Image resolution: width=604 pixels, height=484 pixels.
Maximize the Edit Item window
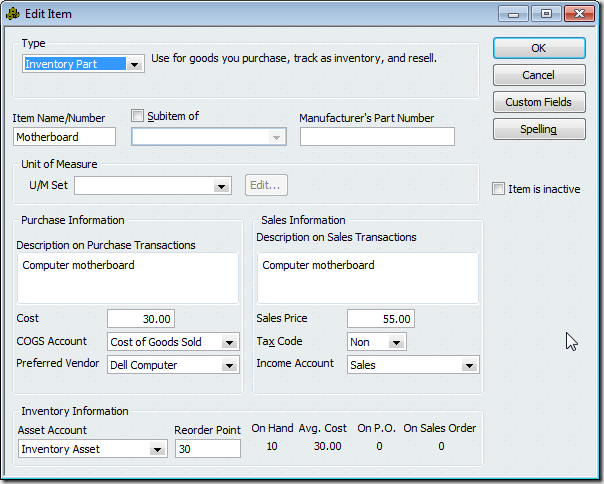[x=546, y=14]
